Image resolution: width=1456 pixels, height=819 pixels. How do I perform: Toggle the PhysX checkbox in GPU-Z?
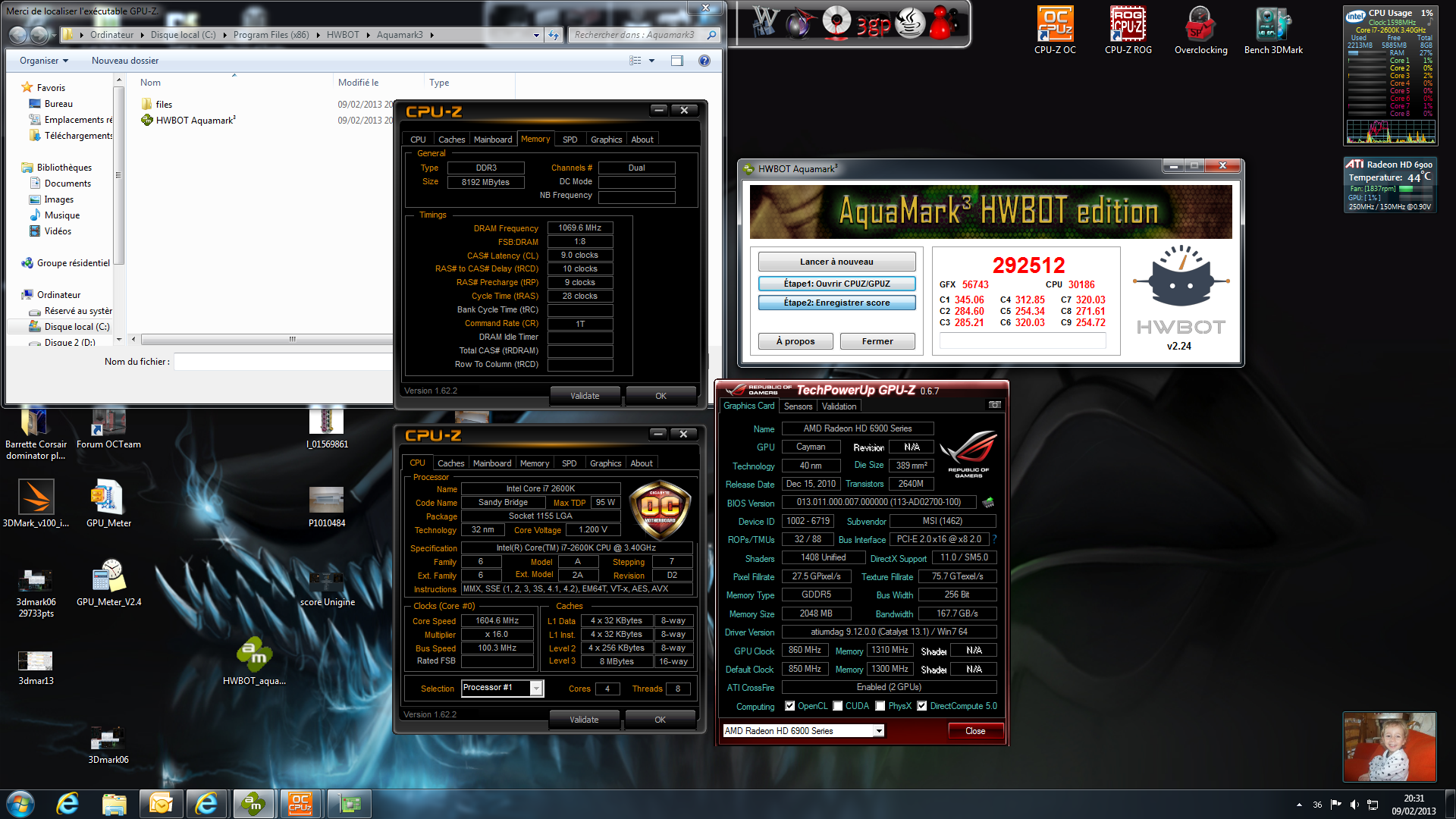(880, 706)
